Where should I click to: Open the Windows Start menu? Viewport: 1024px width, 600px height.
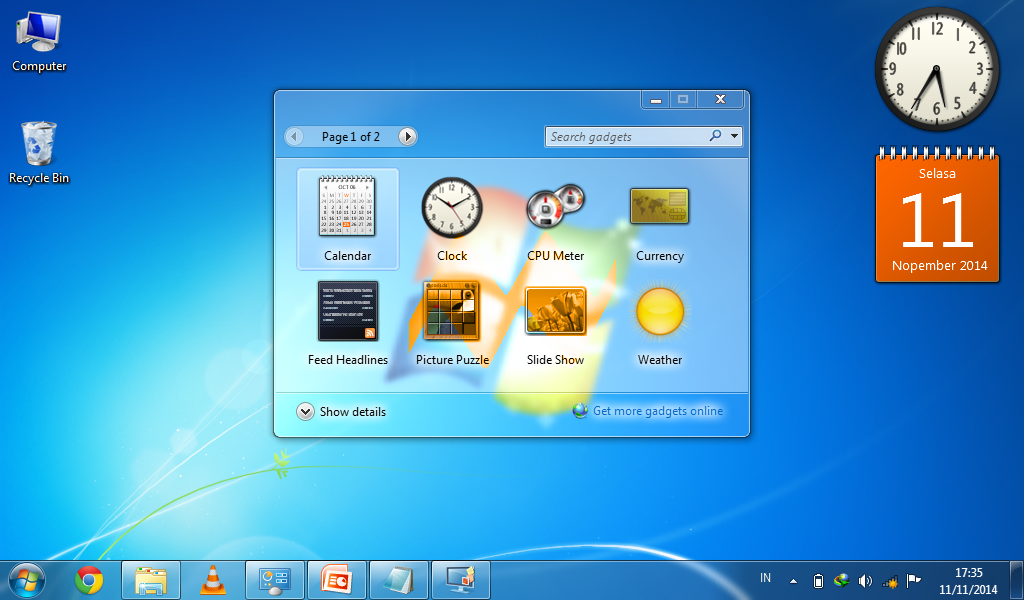pos(27,580)
